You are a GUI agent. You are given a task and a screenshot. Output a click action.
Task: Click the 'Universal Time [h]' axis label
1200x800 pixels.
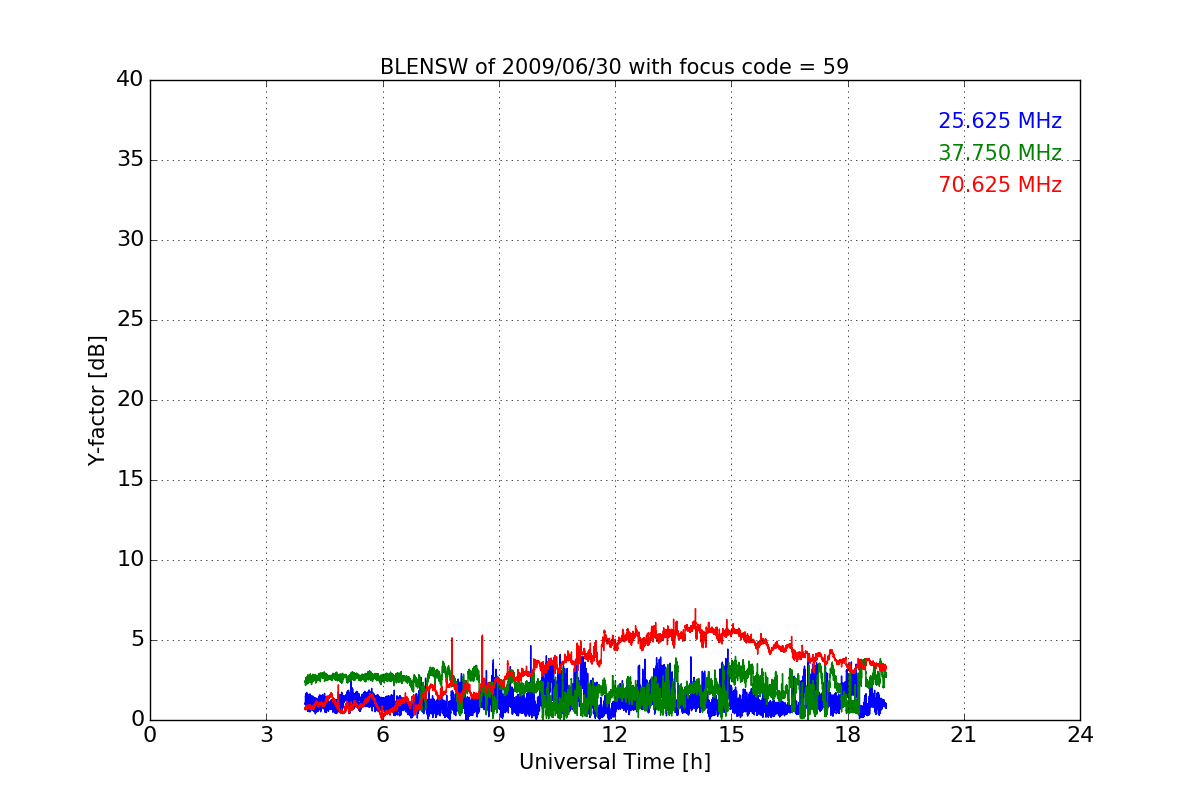614,762
